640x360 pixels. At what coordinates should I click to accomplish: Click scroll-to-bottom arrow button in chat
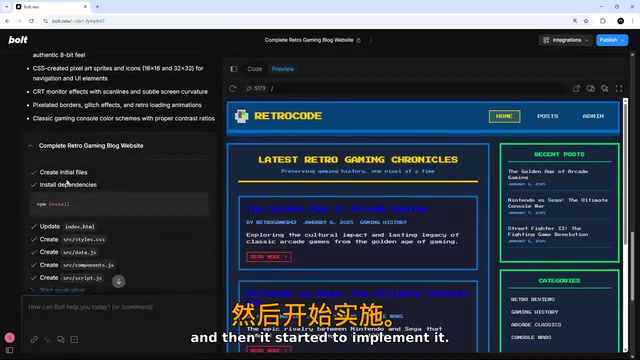pos(119,281)
